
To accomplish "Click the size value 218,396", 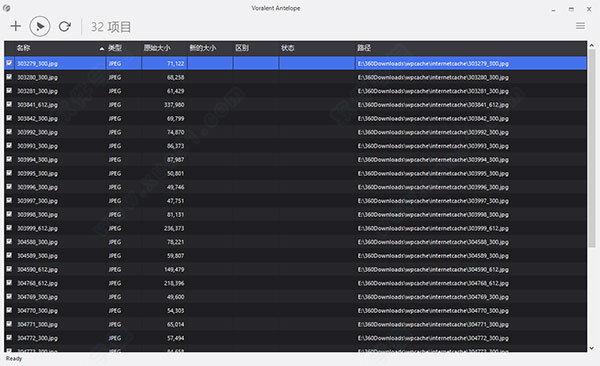I will [174, 283].
